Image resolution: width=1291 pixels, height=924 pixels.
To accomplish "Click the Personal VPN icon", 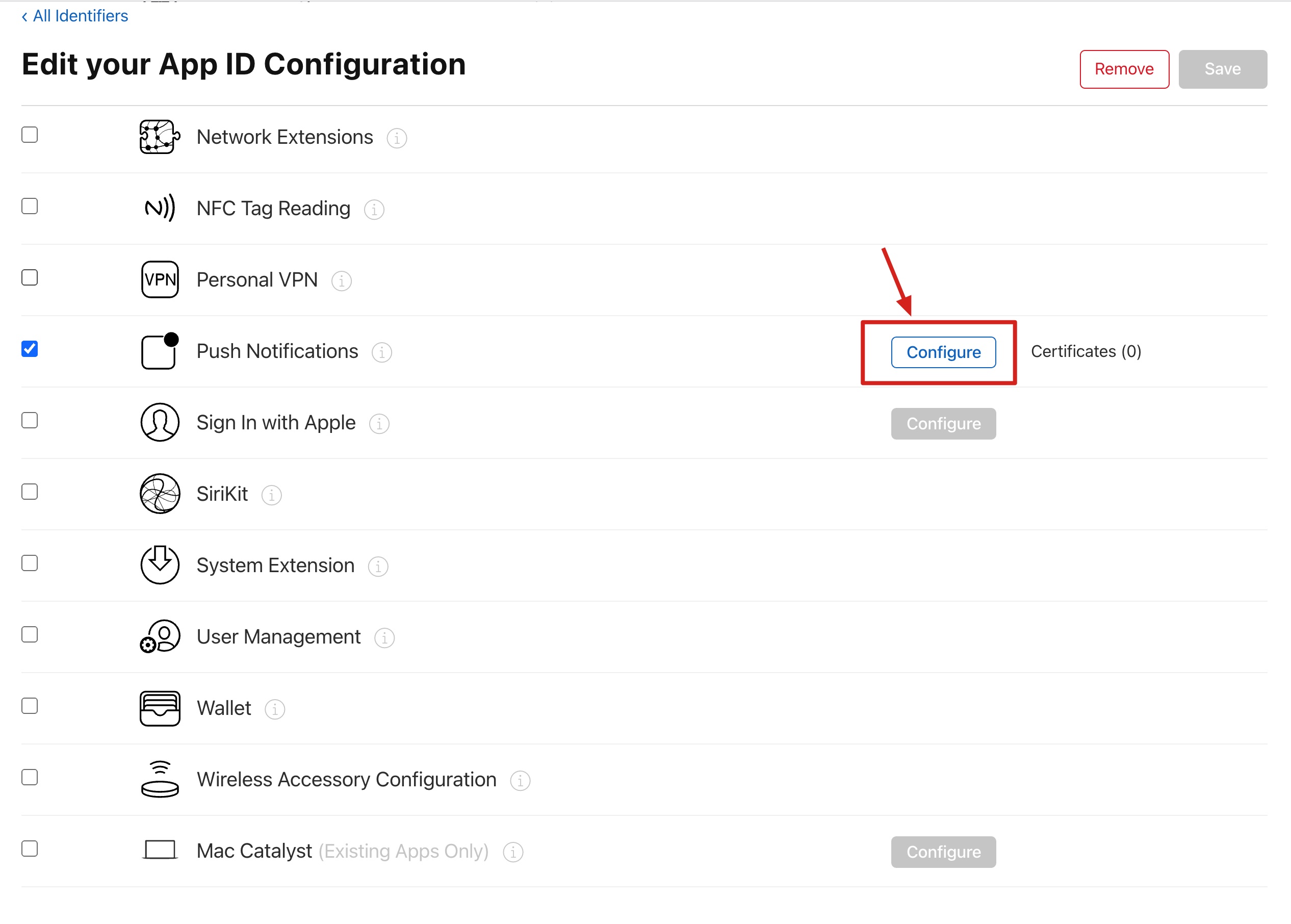I will pos(159,279).
